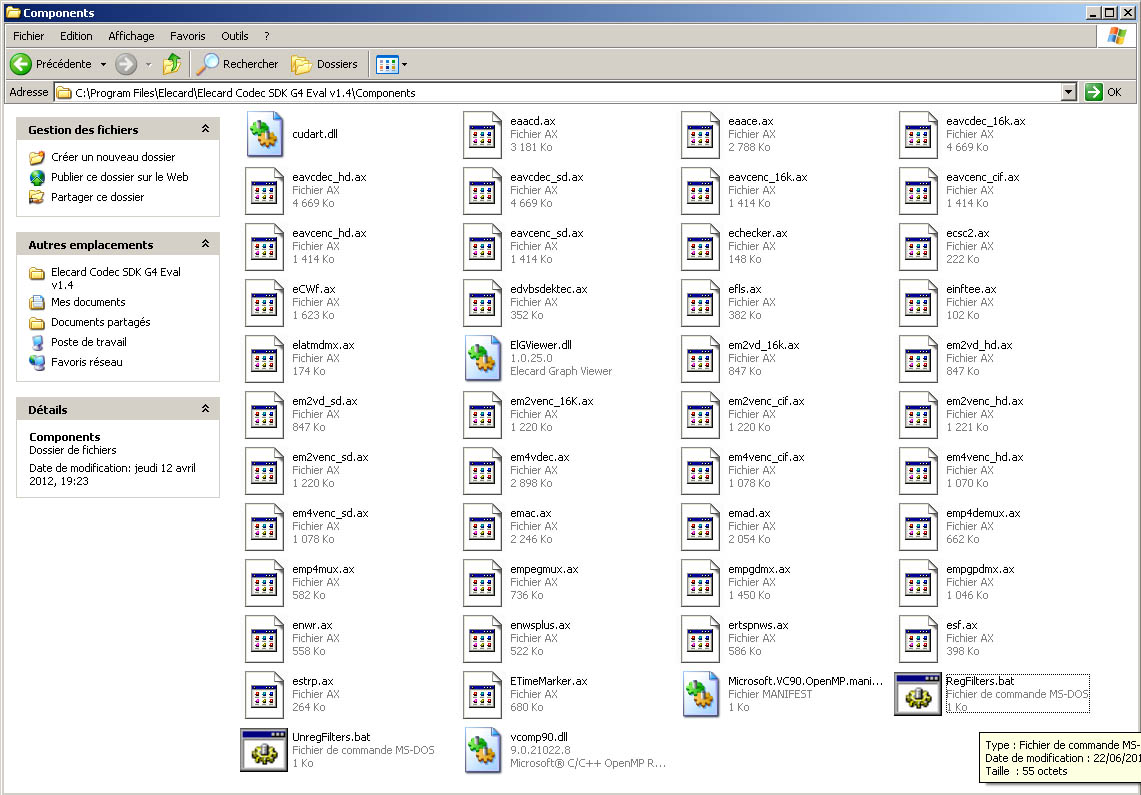Open the Favoris menu

click(188, 36)
